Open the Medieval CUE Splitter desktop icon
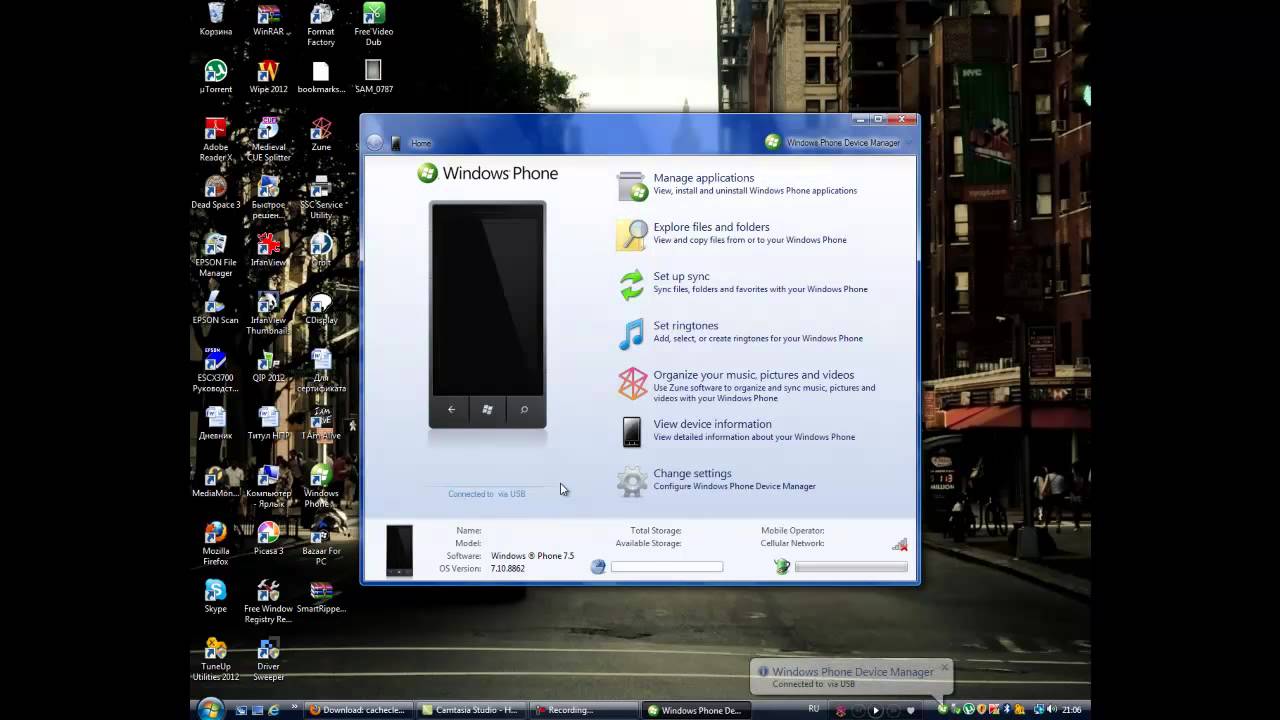Image resolution: width=1280 pixels, height=720 pixels. coord(268,139)
